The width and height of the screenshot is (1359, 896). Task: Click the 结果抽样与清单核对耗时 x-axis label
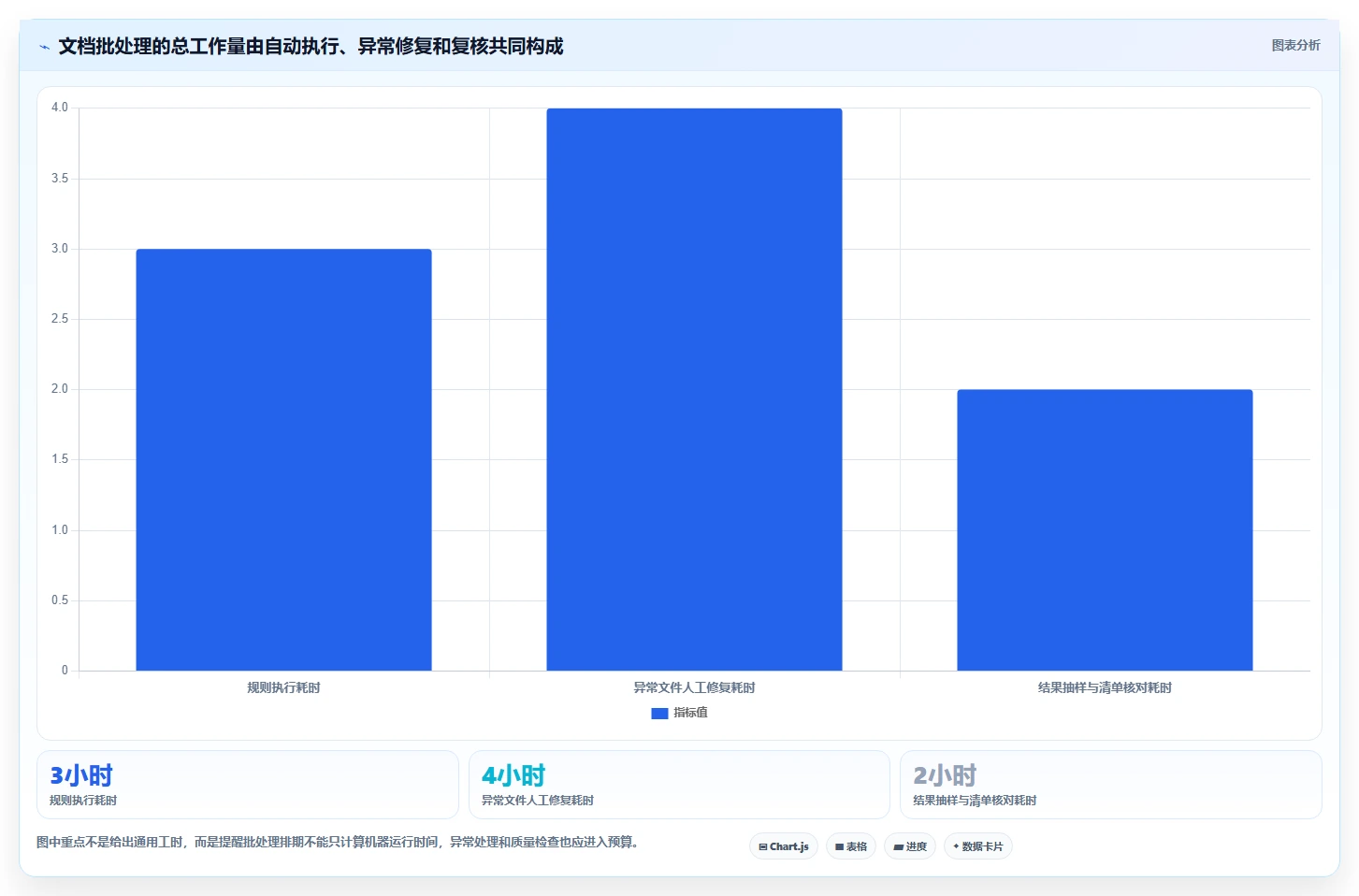(1105, 687)
